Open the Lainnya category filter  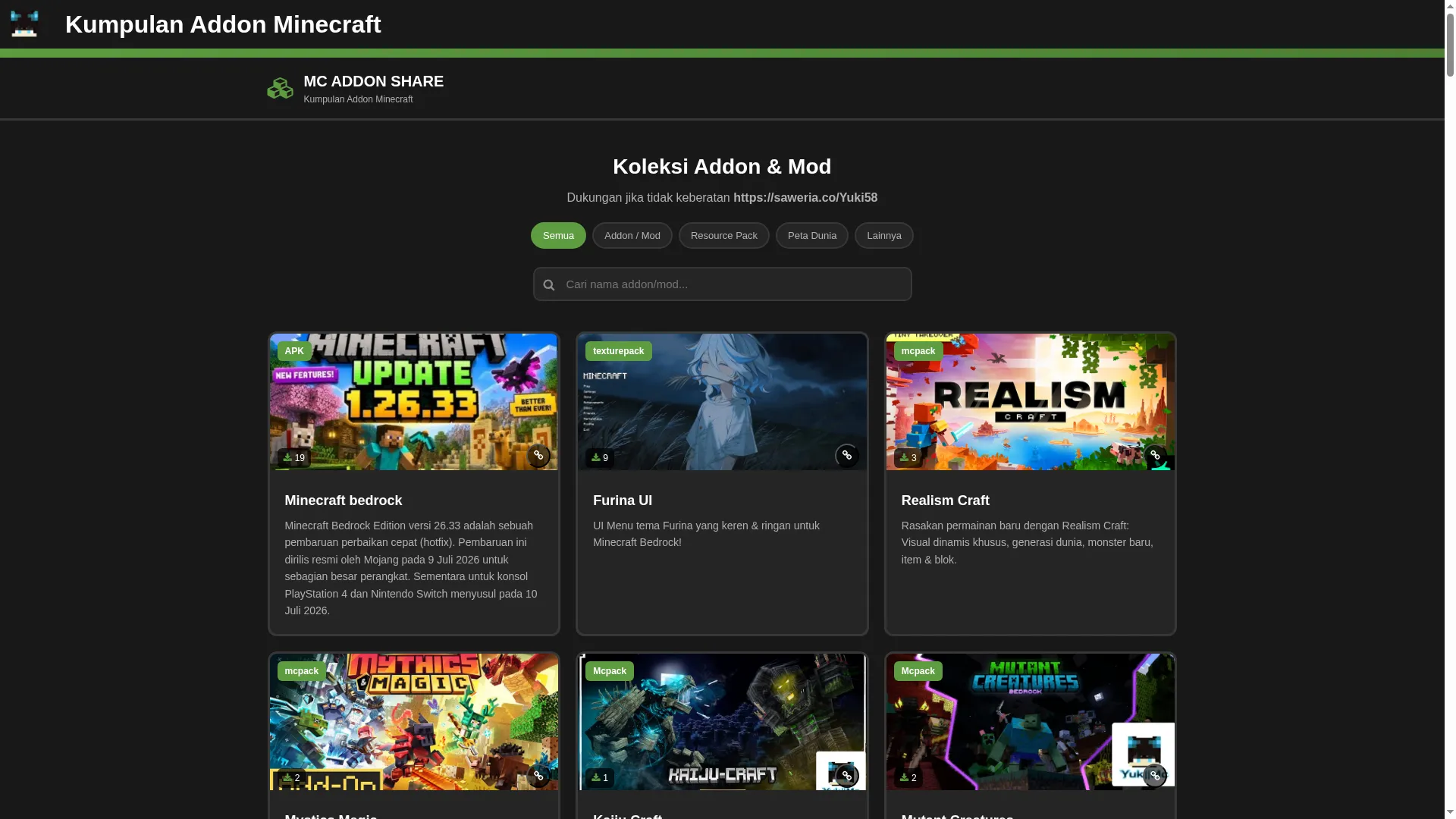click(884, 236)
